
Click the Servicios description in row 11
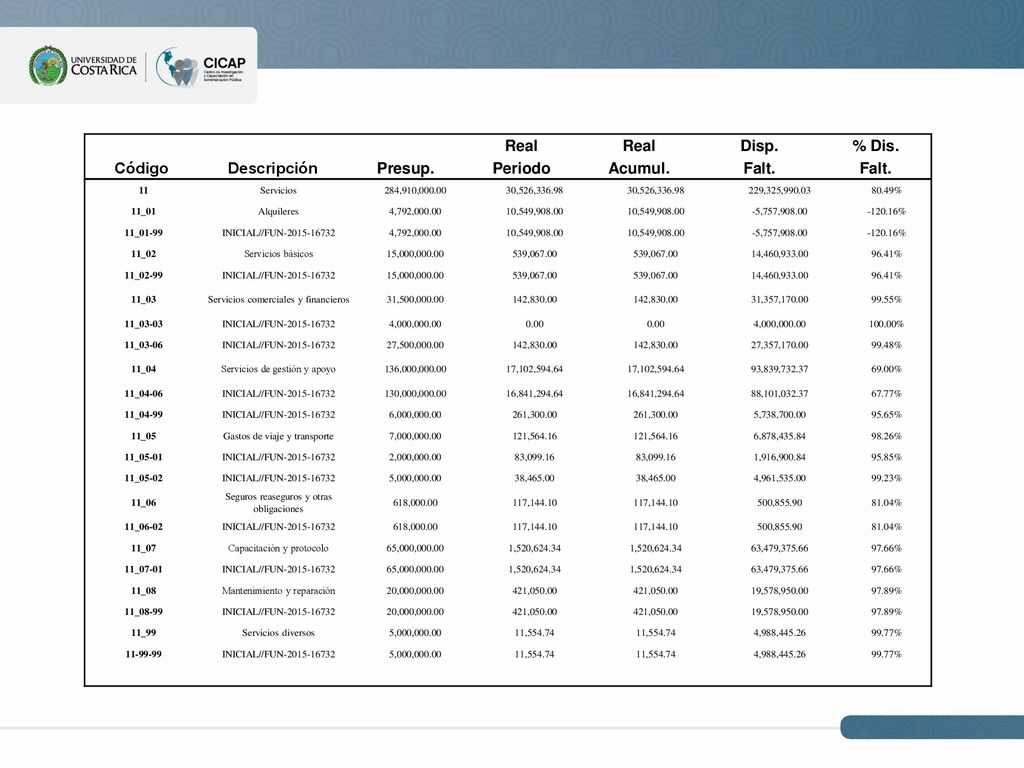(x=278, y=191)
